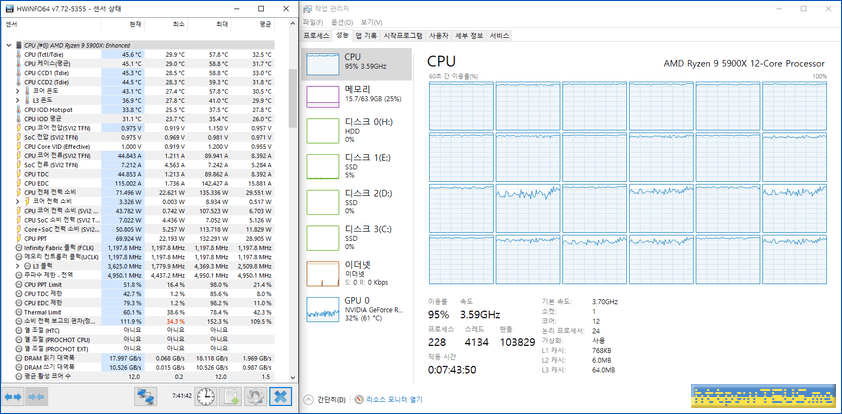
Task: Open the network remote monitoring icon in HWiNFO
Action: (147, 396)
